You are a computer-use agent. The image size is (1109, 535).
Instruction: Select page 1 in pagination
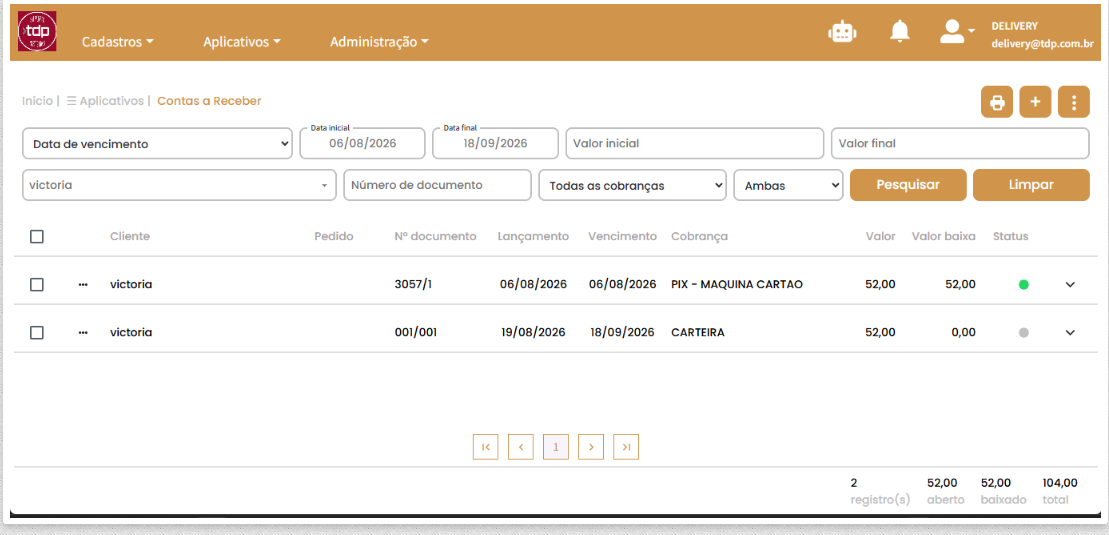tap(556, 447)
